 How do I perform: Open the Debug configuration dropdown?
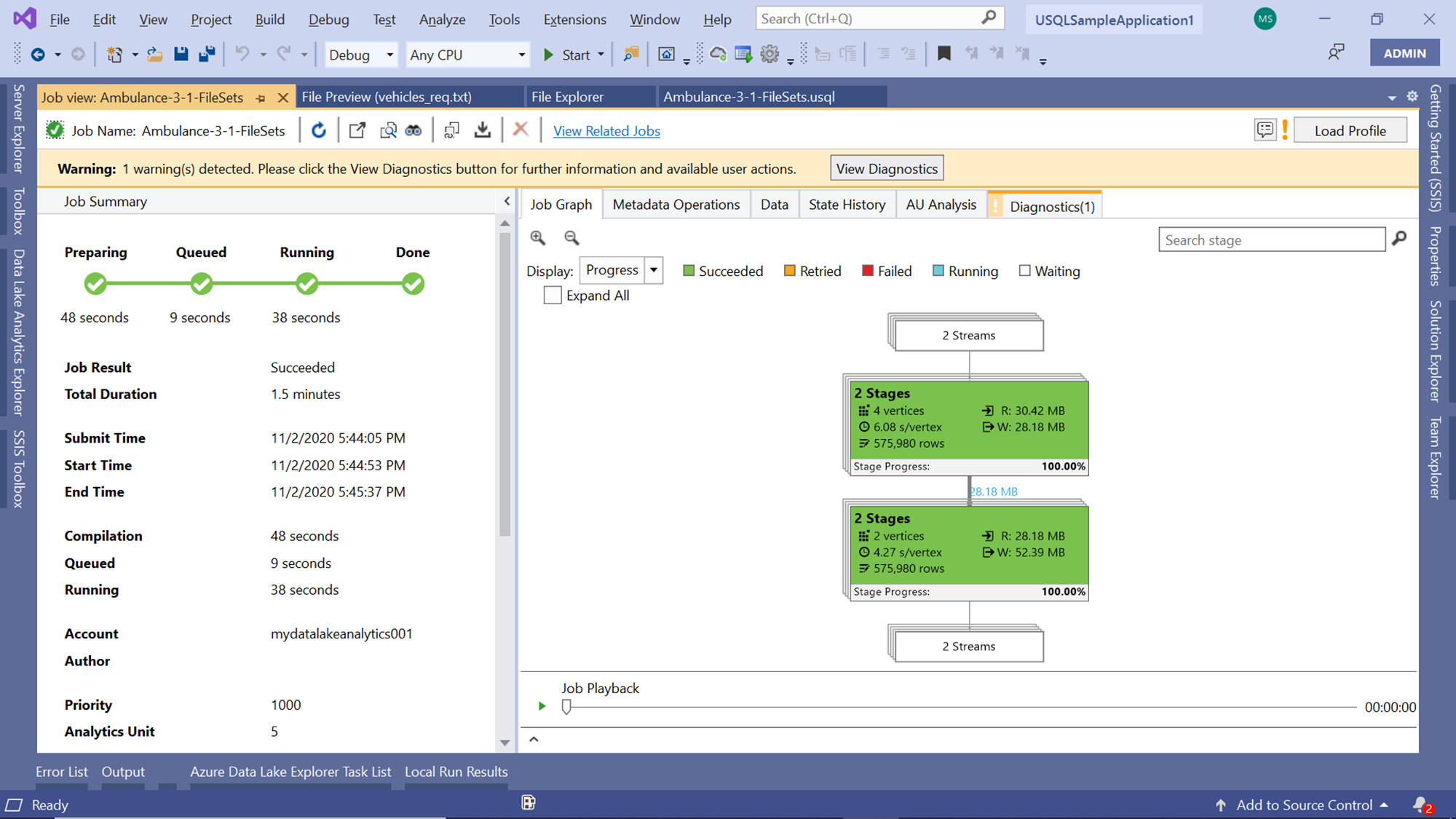(362, 55)
